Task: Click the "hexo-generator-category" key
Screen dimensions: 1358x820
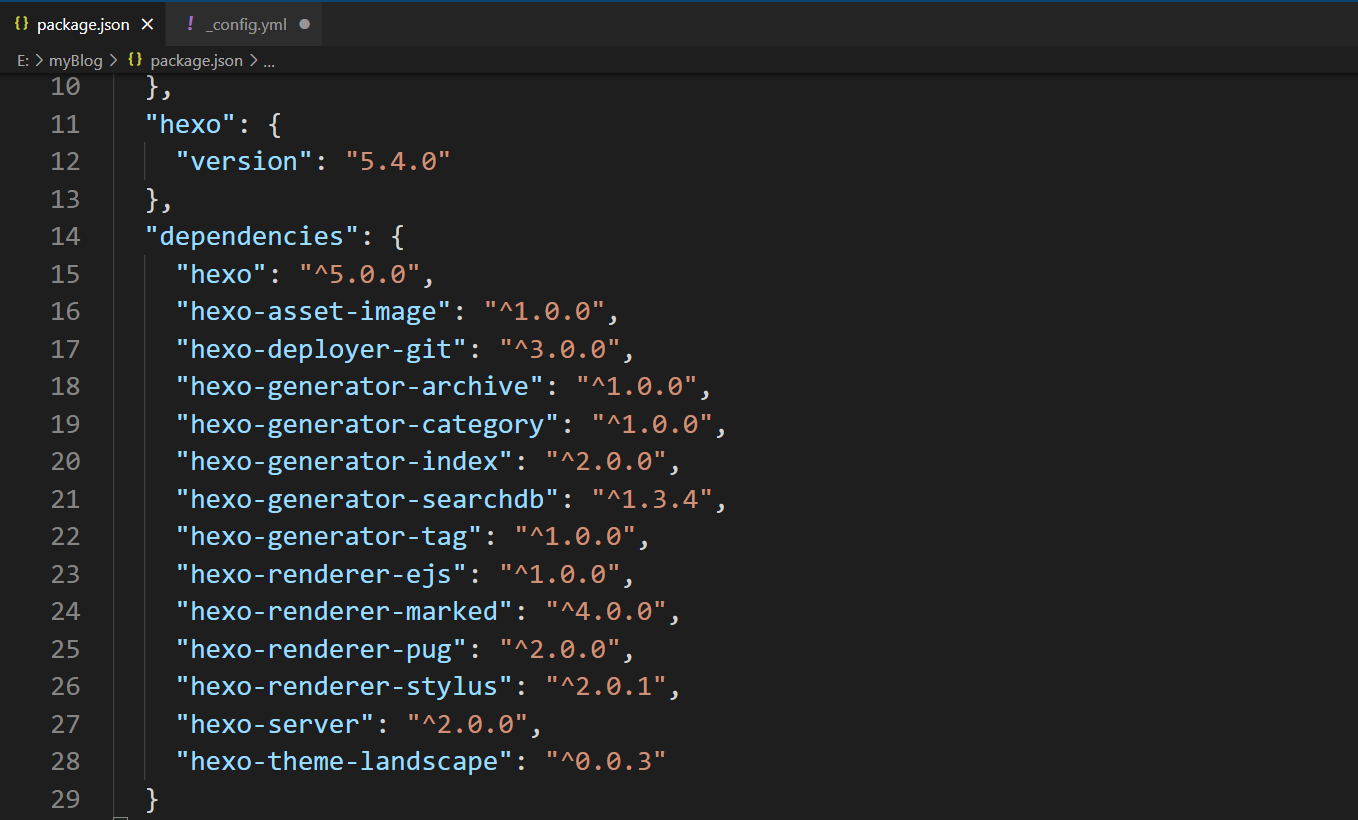Action: (367, 424)
